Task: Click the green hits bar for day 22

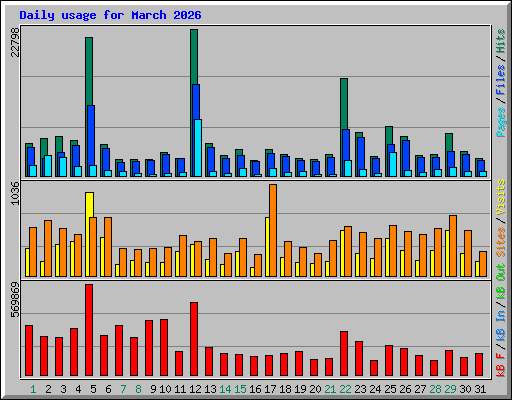Action: [x=344, y=104]
